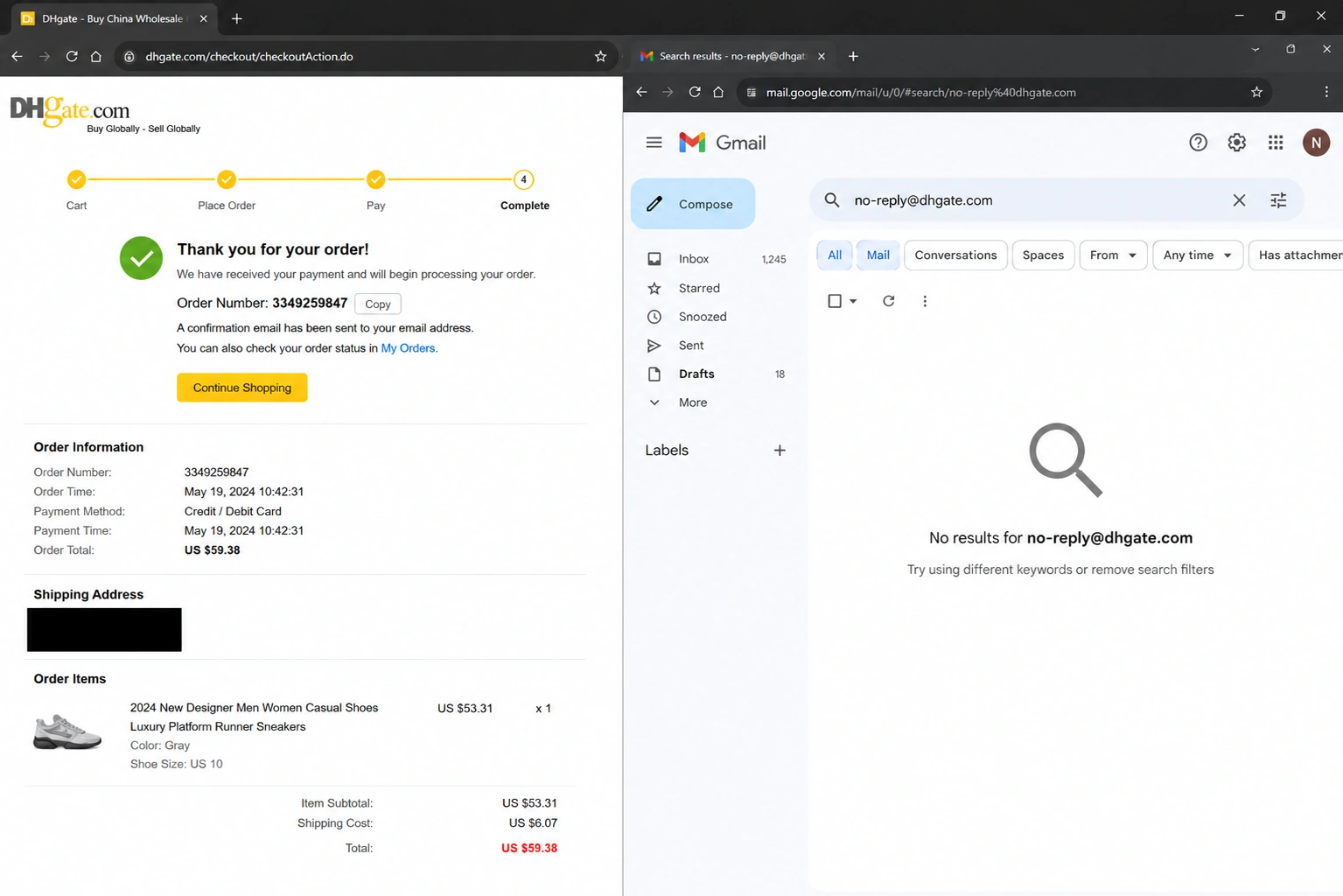Close the DHgate browser tab
The height and width of the screenshot is (896, 1343).
coord(204,18)
